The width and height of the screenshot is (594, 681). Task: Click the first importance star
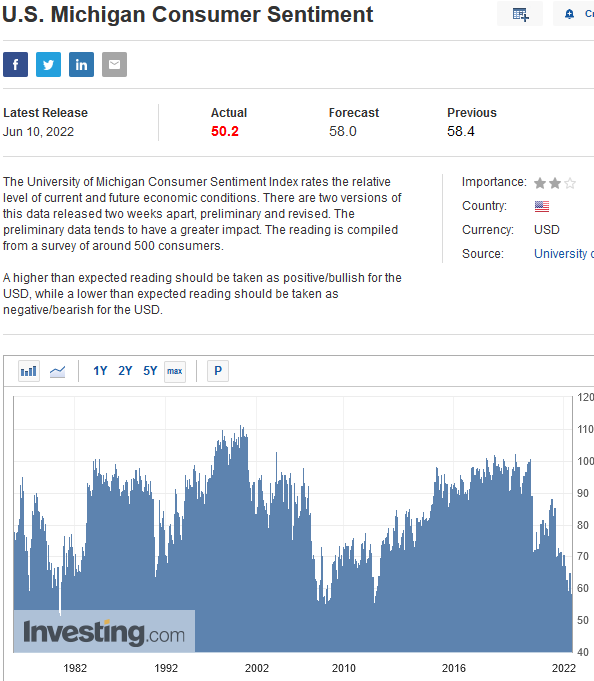[x=540, y=183]
